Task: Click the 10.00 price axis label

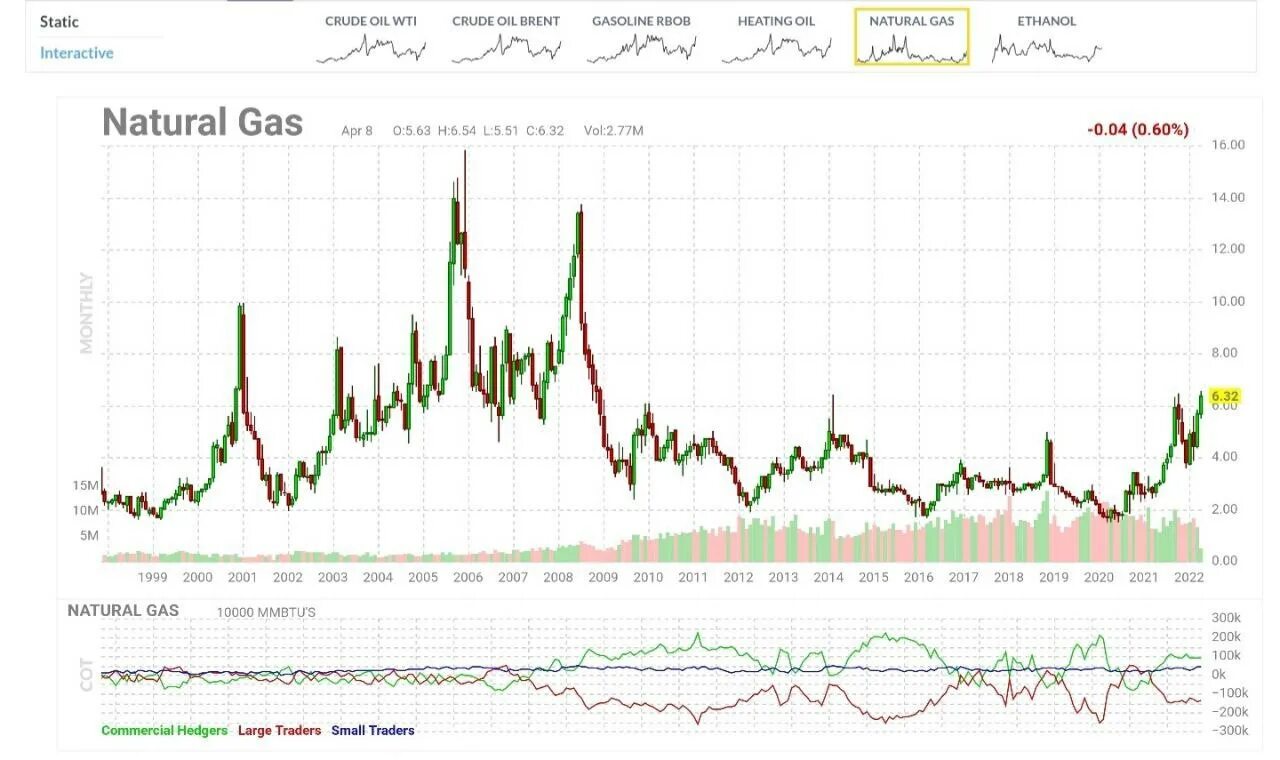Action: [x=1228, y=301]
